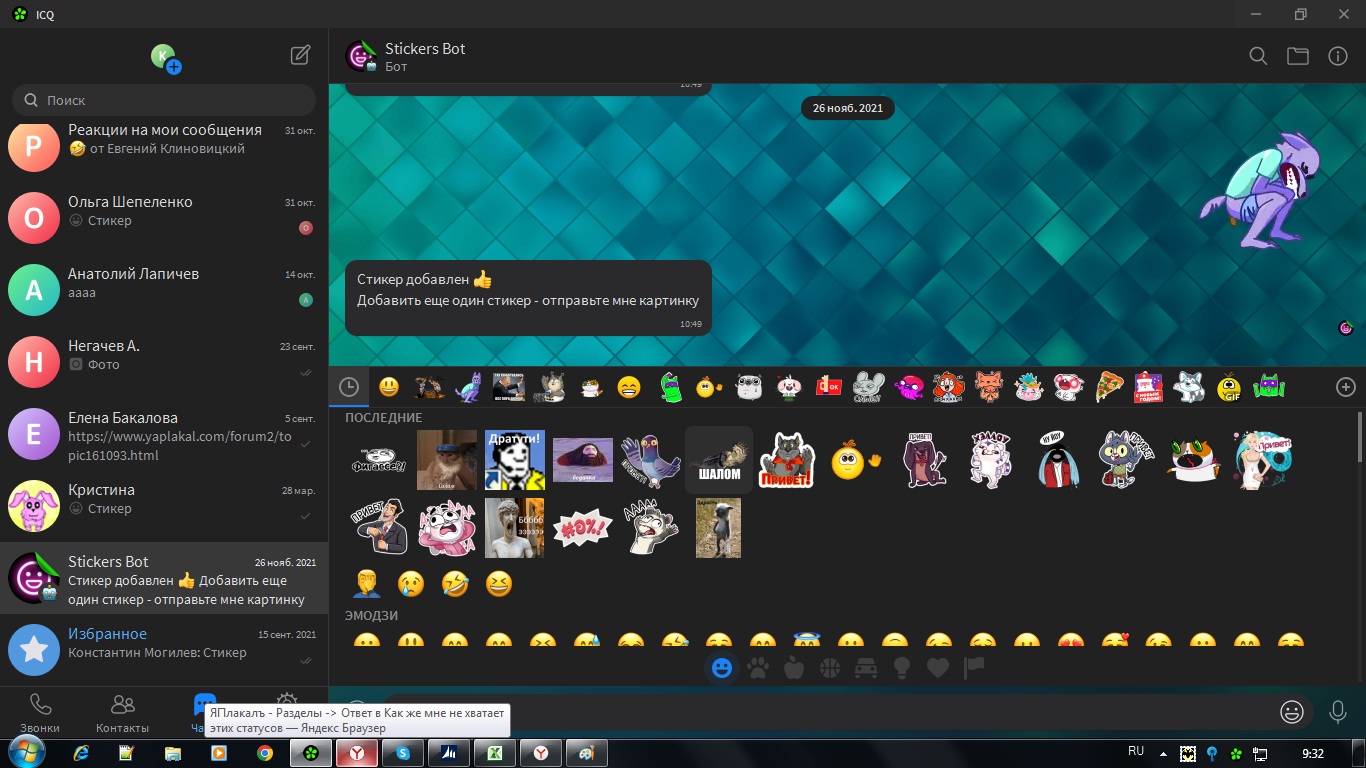The height and width of the screenshot is (768, 1366).
Task: Send the blonde woman Привет sticker
Action: [1263, 460]
